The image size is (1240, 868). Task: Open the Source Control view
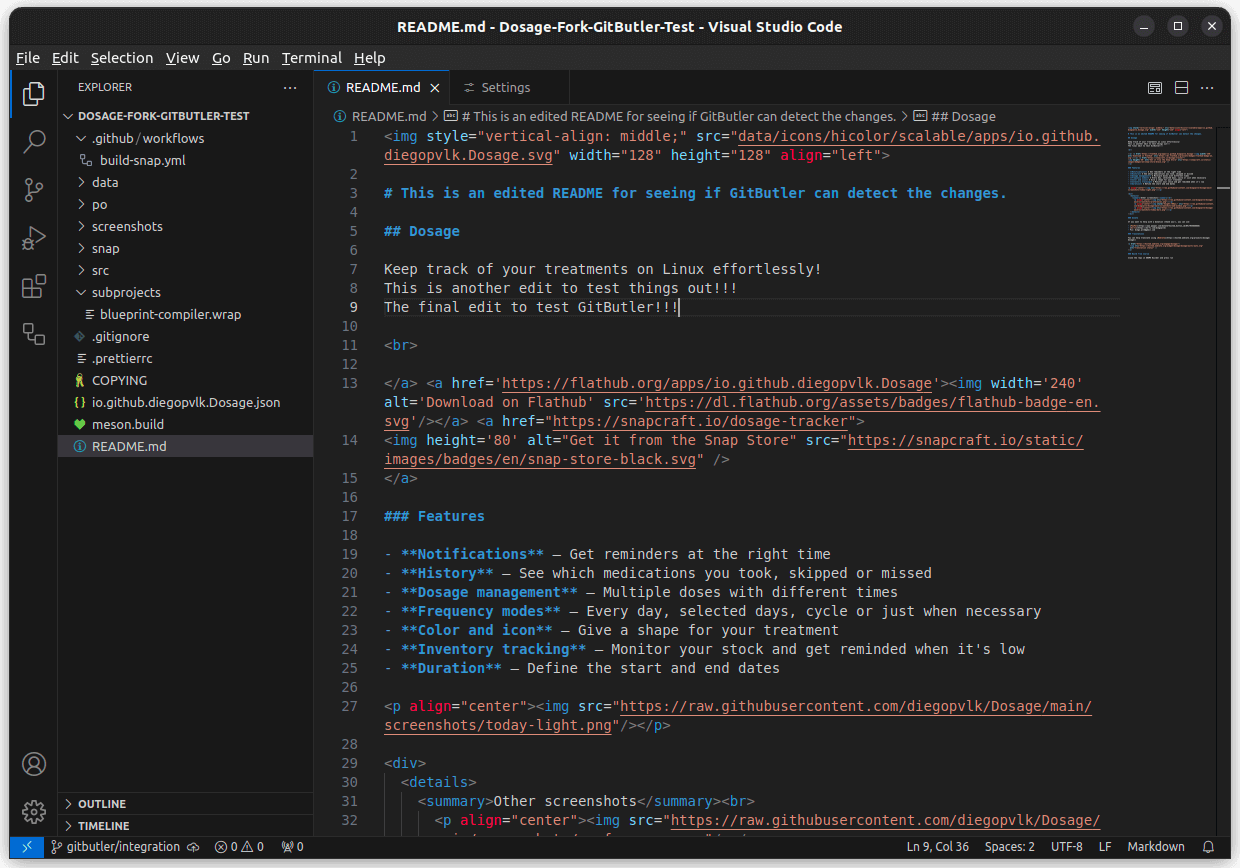point(34,189)
